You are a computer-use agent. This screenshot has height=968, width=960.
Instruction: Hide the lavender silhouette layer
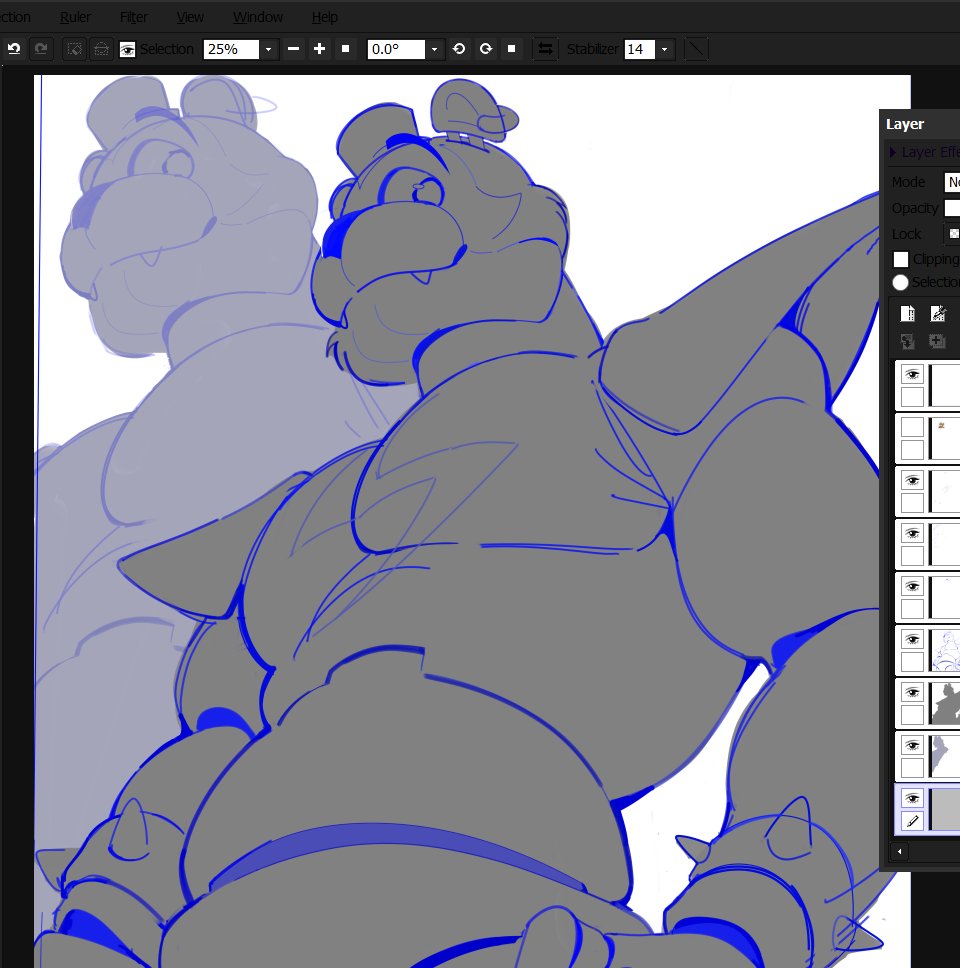click(912, 746)
